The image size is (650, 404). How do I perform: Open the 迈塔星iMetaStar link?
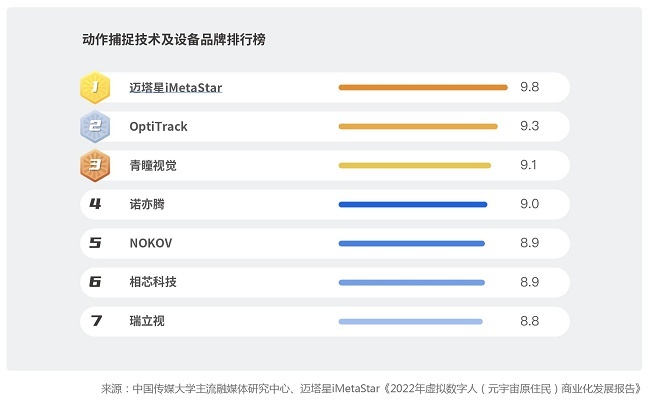coord(176,88)
